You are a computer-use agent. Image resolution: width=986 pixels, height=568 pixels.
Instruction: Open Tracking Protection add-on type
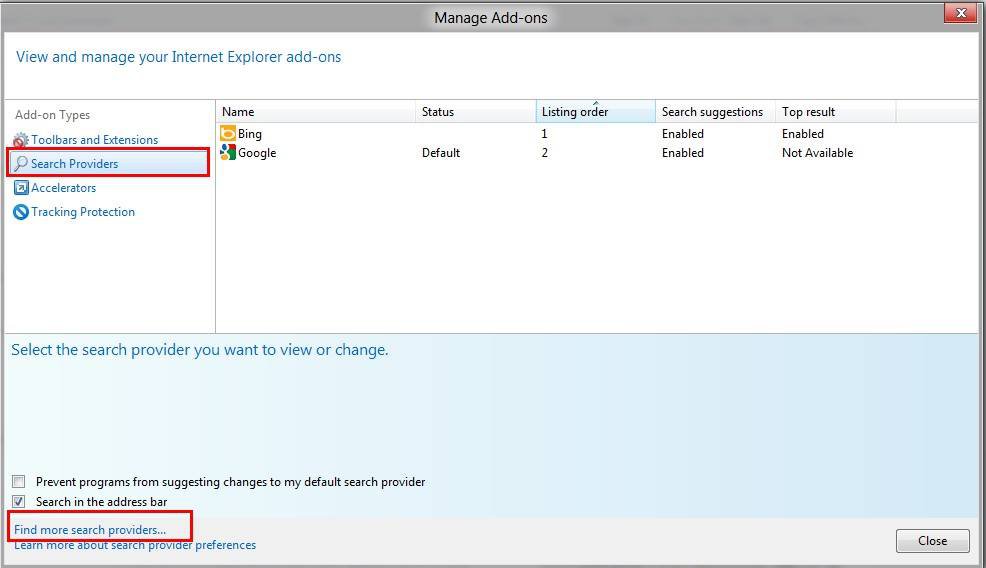[x=83, y=212]
